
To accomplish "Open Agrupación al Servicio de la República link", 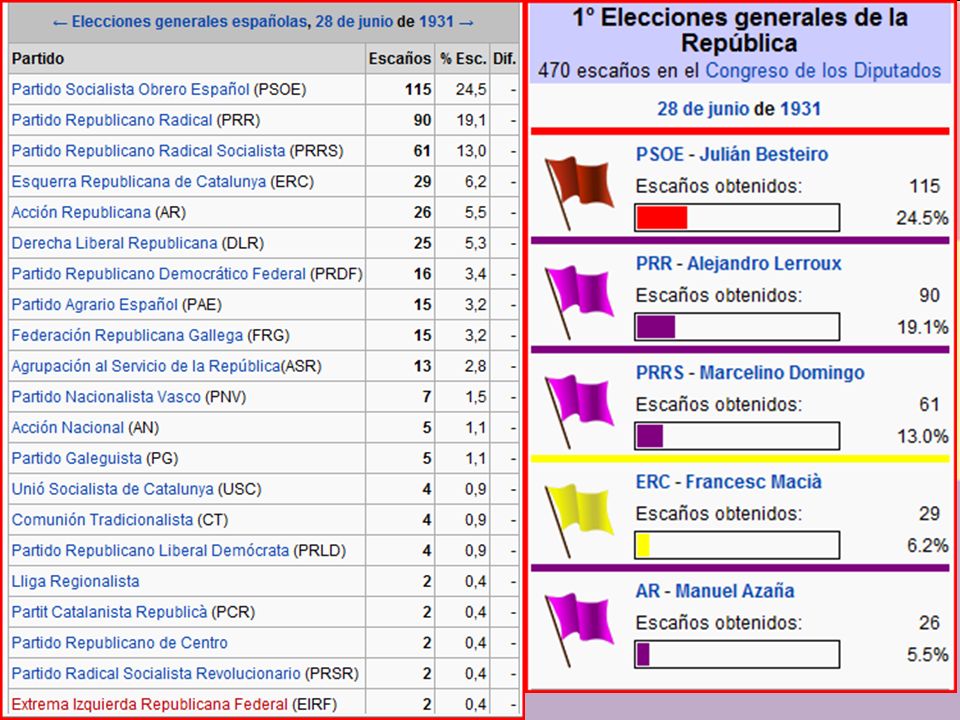I will click(146, 366).
